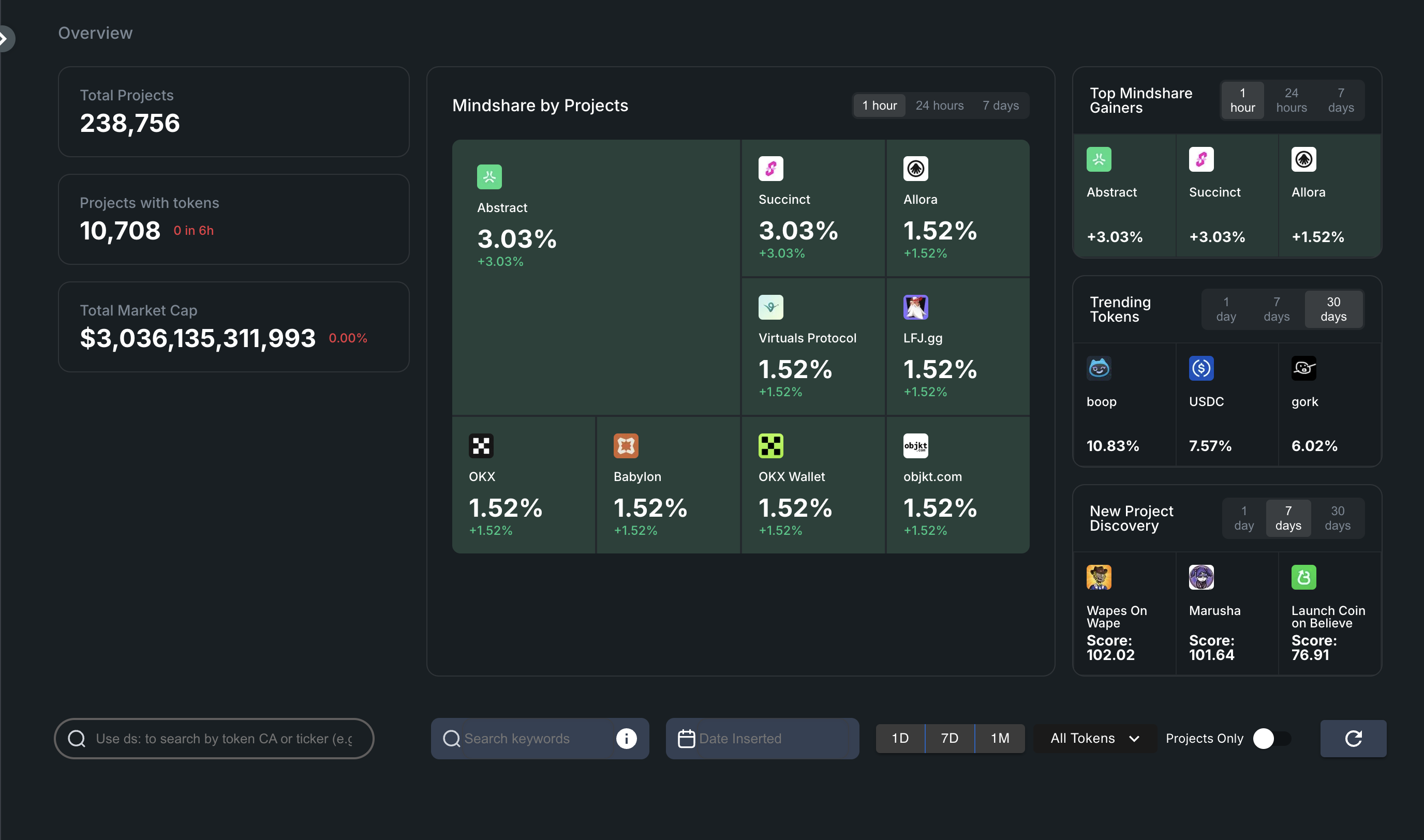1424x840 pixels.
Task: Toggle the Projects Only switch
Action: [x=1272, y=738]
